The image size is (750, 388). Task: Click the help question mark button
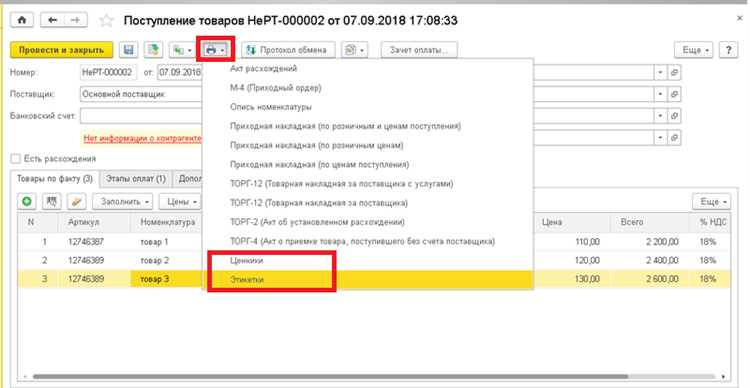tap(728, 50)
